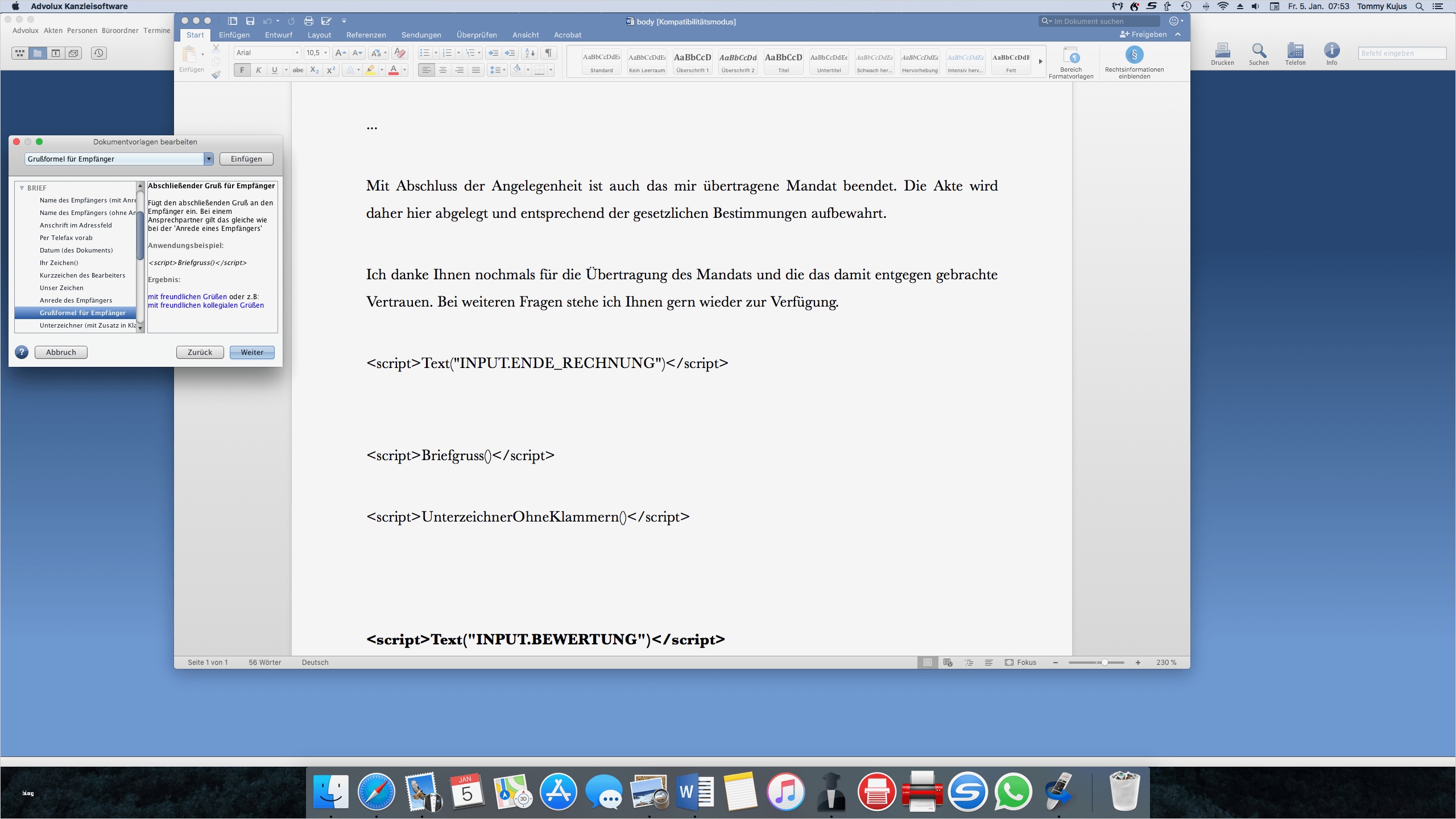Open the Grußformel für Empfänger template dropdown
Screen dimensions: 1456x819
point(208,159)
